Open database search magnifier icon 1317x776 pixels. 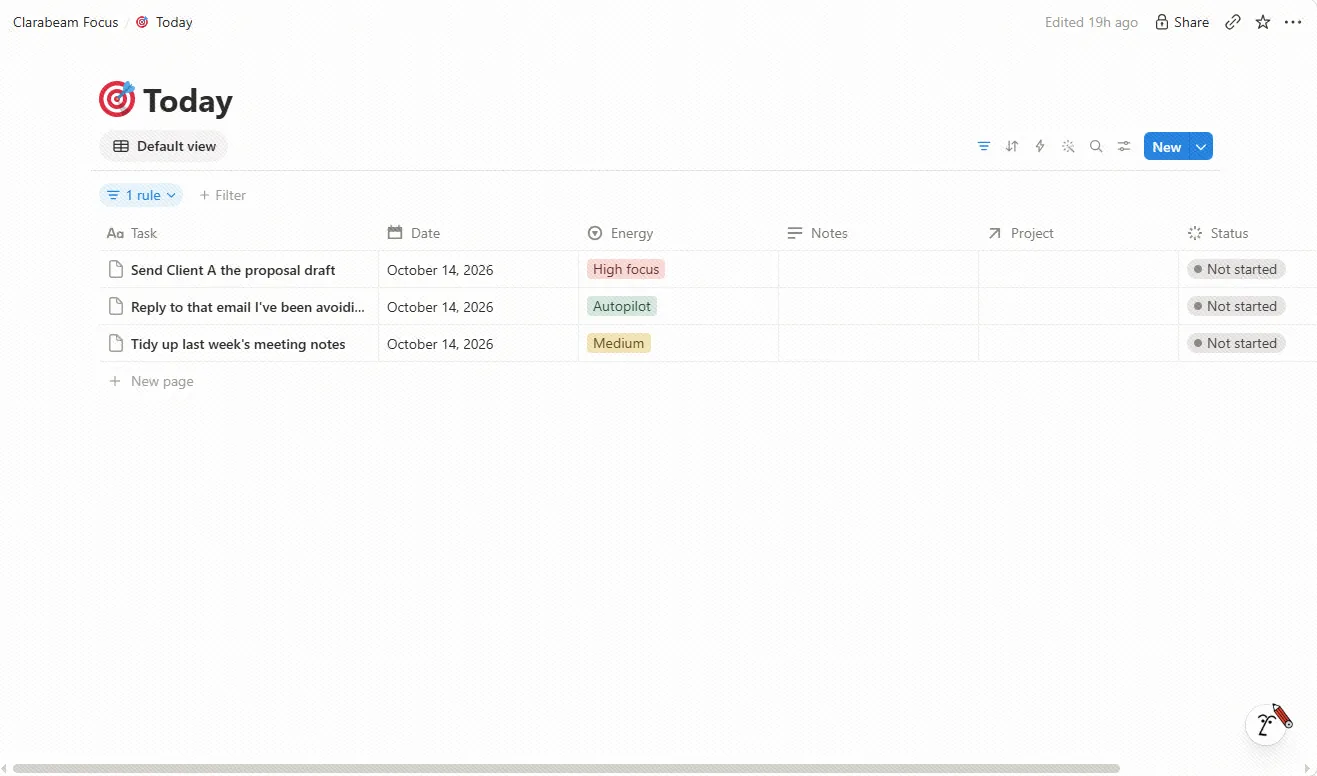click(x=1096, y=147)
